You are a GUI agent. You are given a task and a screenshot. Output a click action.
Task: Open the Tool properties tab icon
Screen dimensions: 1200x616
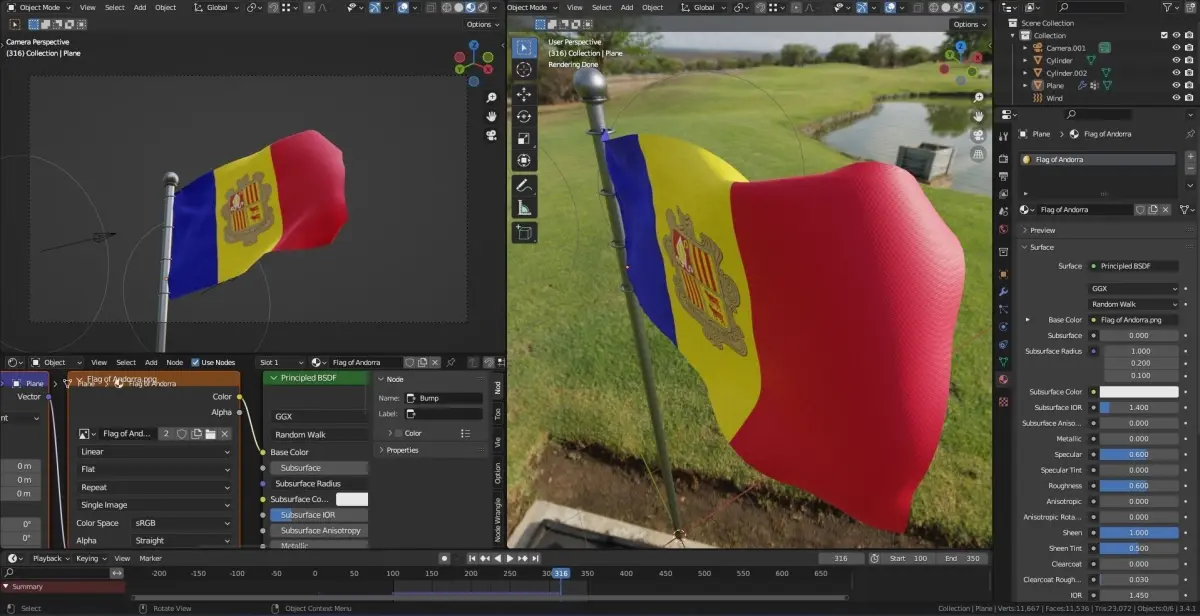(x=1004, y=139)
